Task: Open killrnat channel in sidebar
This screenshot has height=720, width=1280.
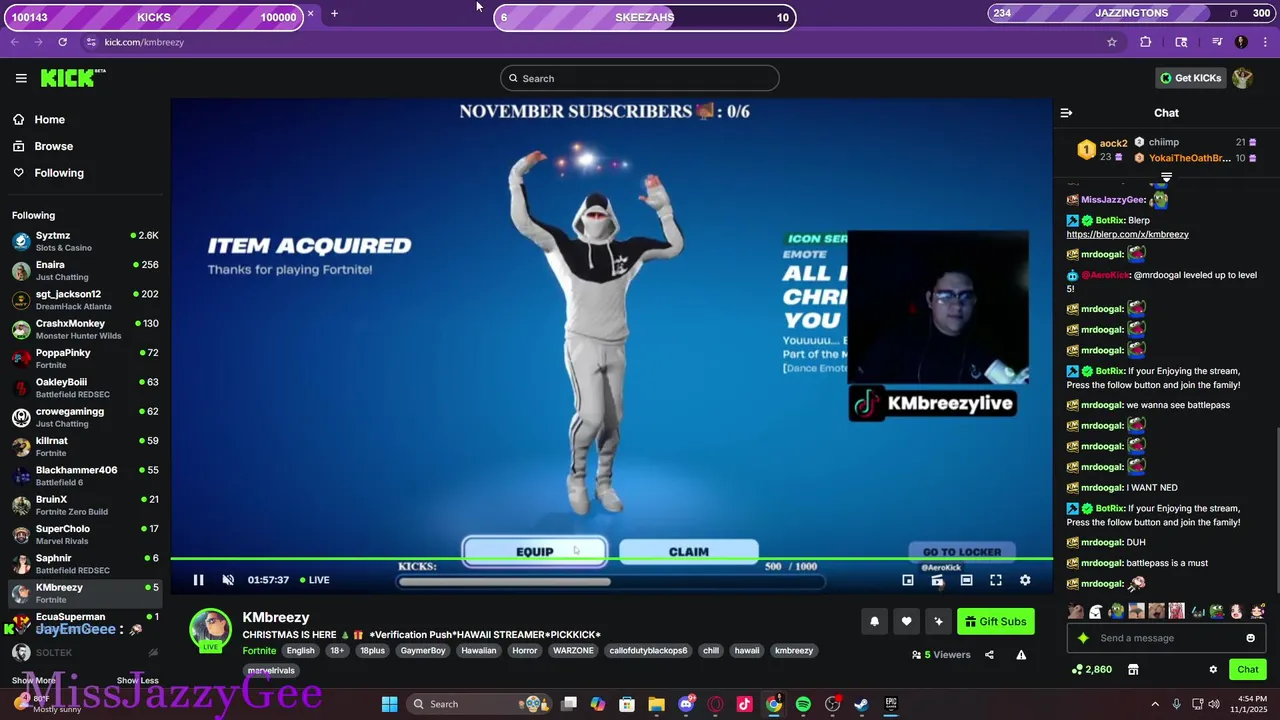Action: (x=85, y=446)
